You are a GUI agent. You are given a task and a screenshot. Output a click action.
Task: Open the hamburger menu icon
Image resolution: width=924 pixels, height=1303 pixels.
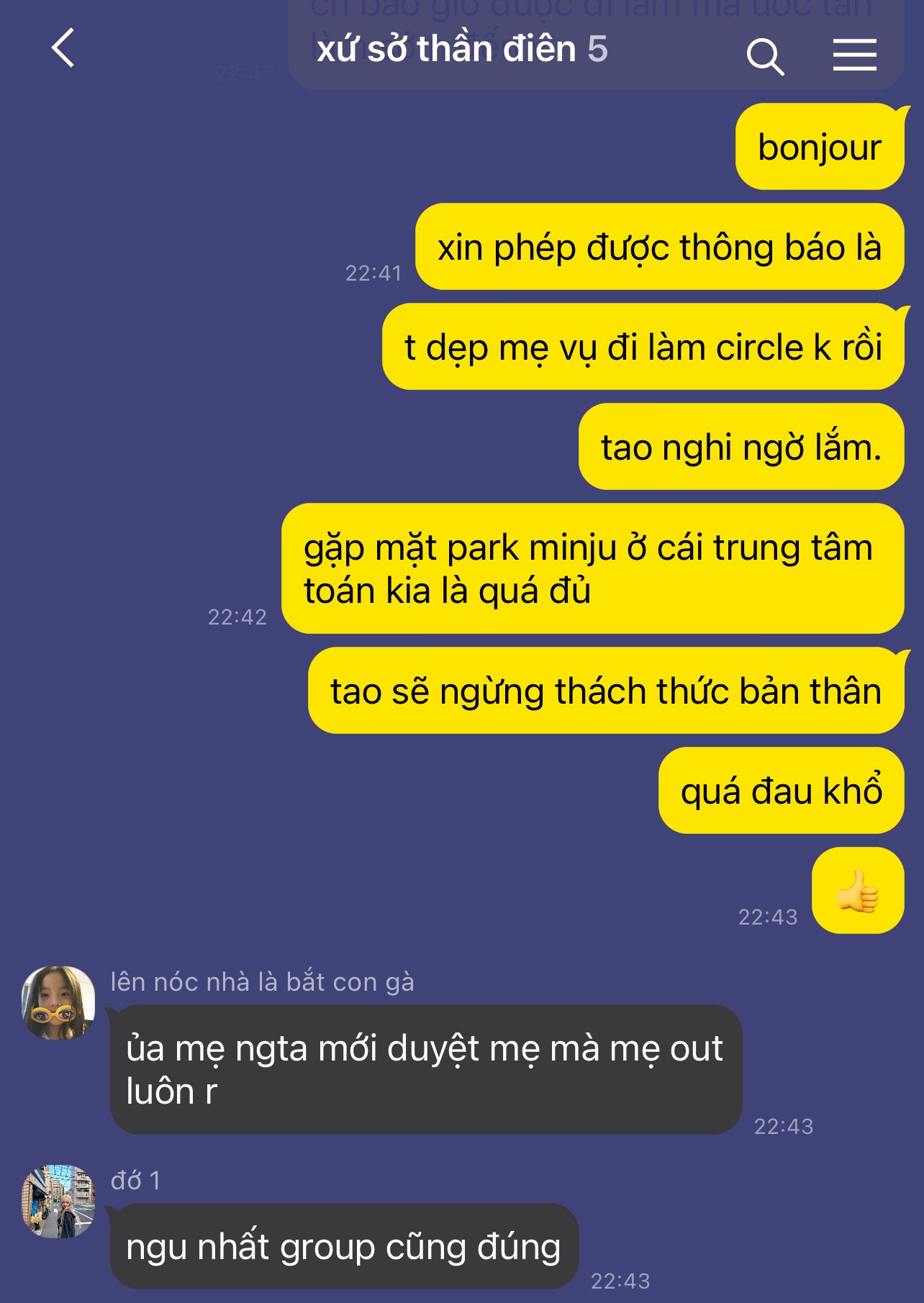[x=855, y=55]
